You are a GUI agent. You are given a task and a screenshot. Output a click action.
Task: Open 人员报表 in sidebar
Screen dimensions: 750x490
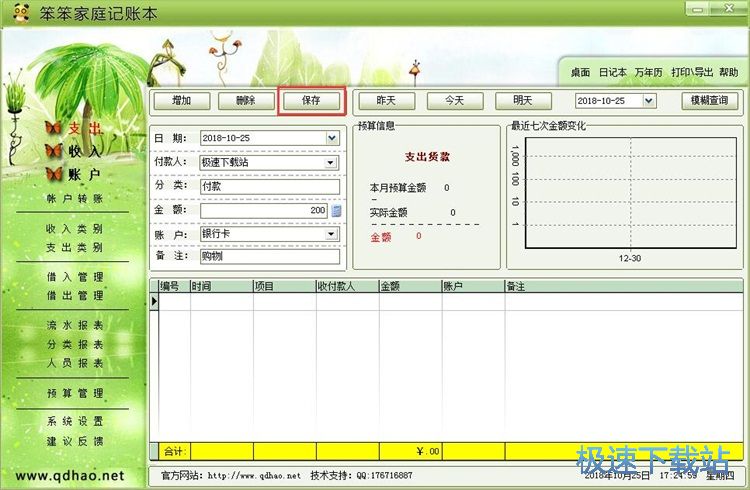point(75,363)
